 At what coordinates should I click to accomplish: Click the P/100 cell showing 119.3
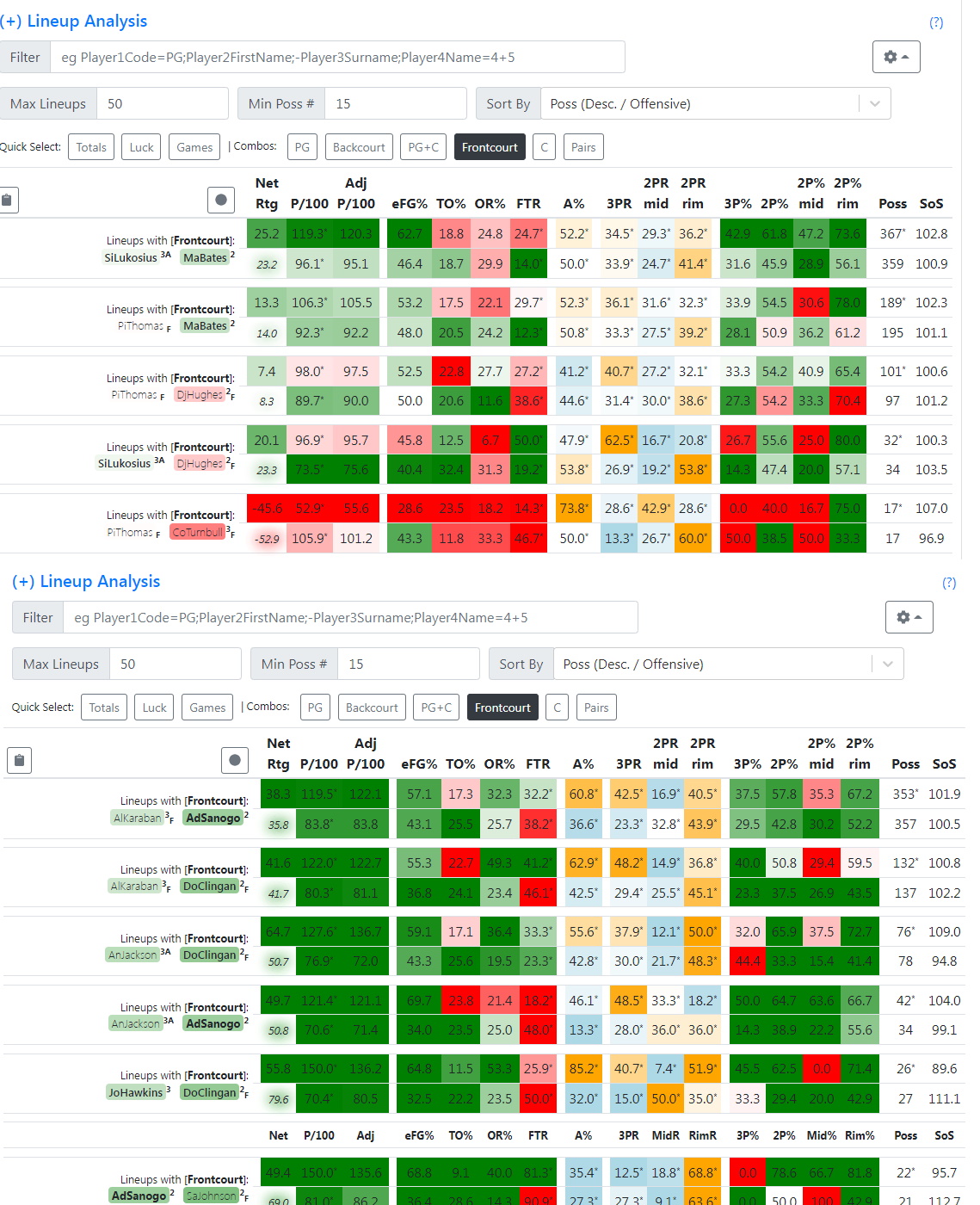tap(310, 233)
